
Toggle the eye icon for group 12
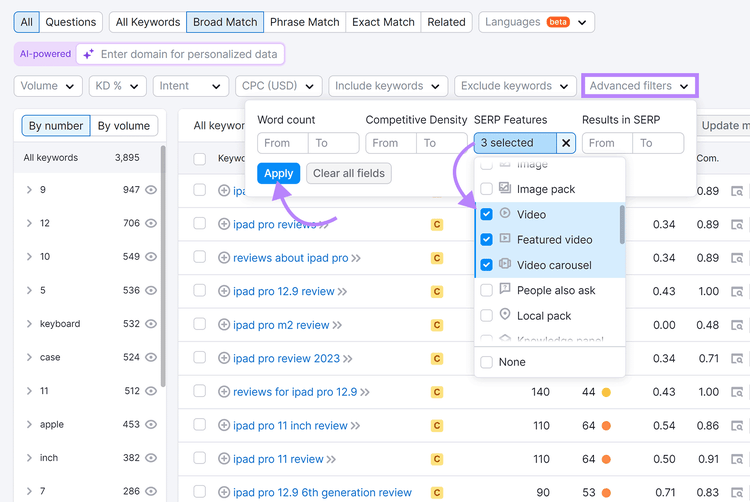coord(151,223)
